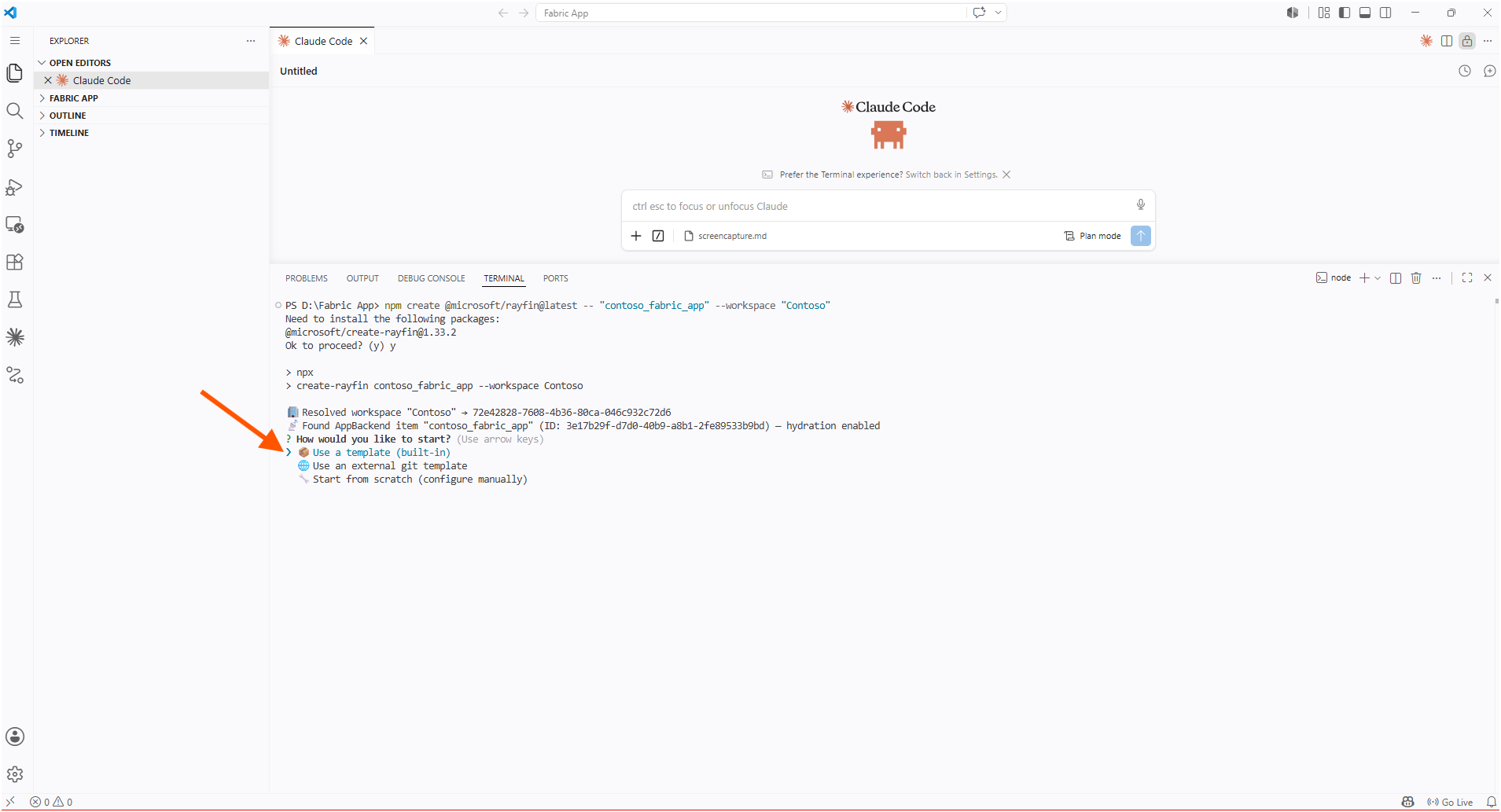This screenshot has height=812, width=1501.
Task: Click the plus attach icon in Claude prompt
Action: coord(636,236)
